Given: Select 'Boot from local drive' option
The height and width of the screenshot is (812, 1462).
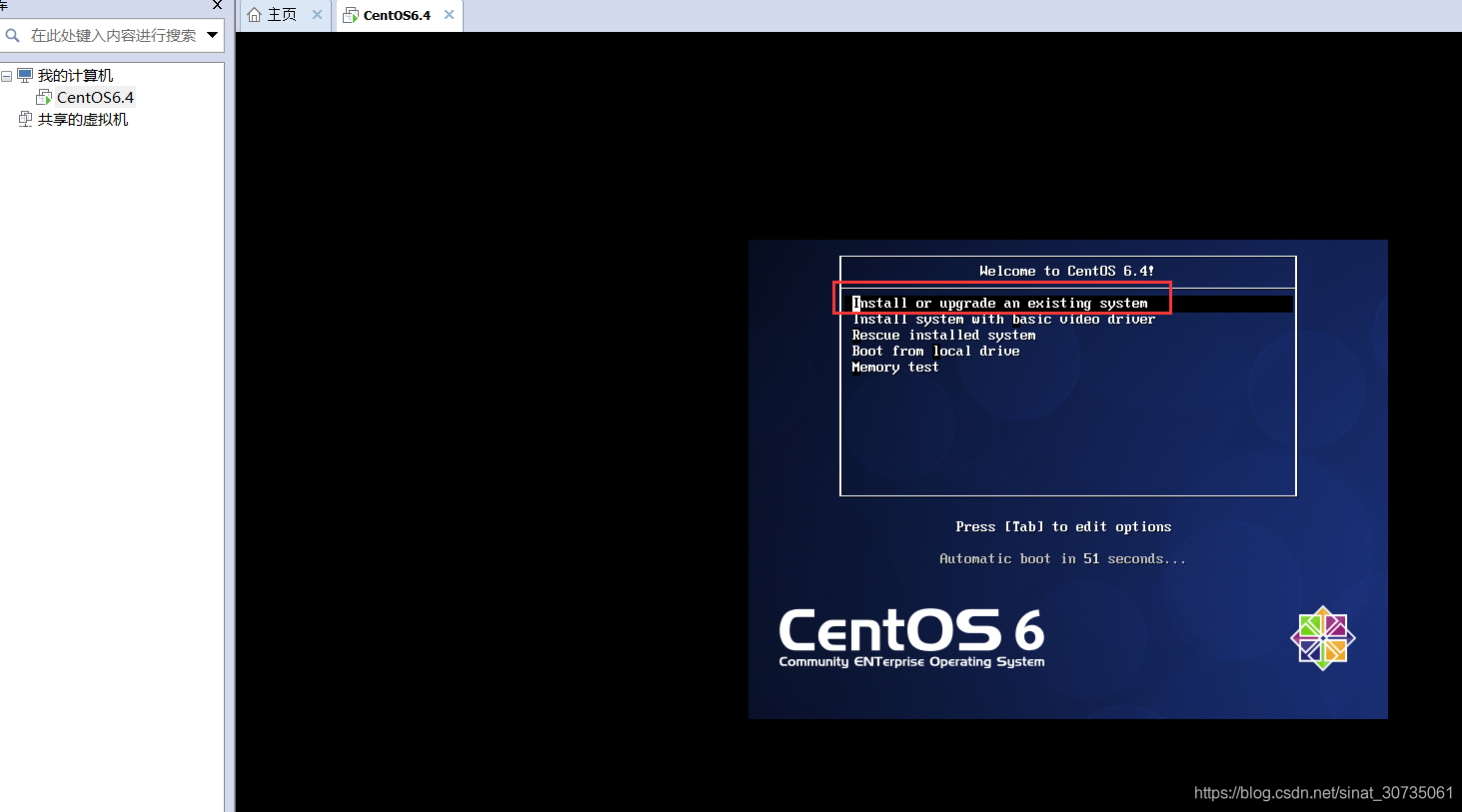Looking at the screenshot, I should (935, 352).
